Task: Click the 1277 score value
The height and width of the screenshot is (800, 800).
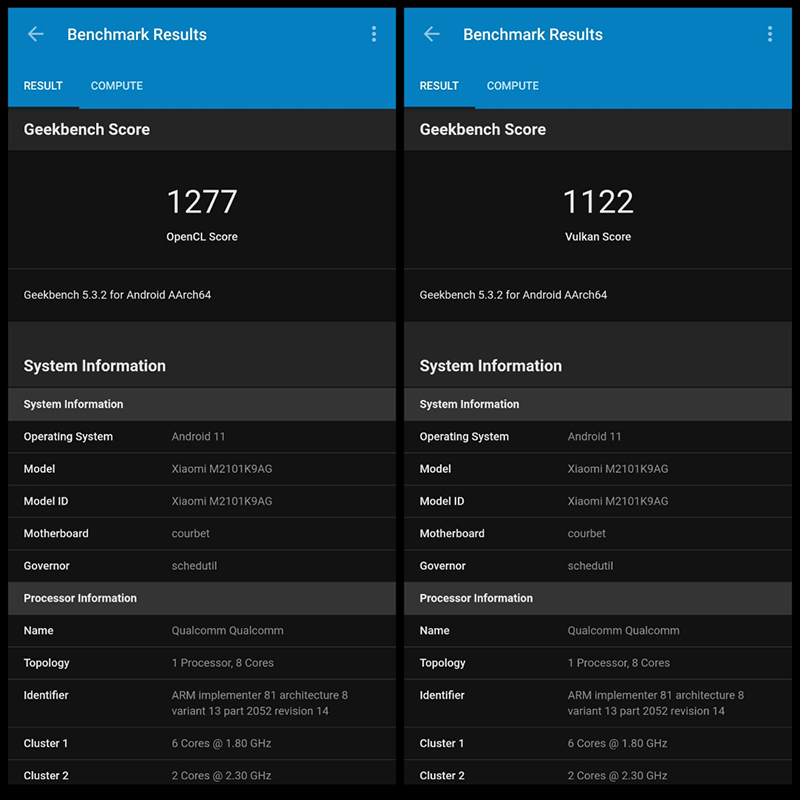Action: pos(202,202)
